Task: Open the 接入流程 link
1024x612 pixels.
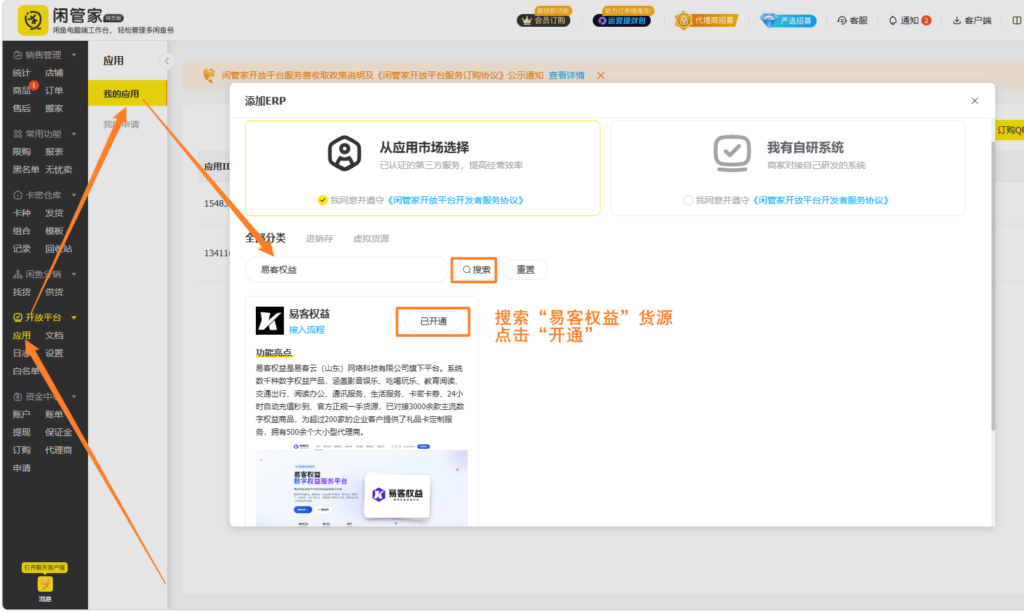Action: coord(306,330)
